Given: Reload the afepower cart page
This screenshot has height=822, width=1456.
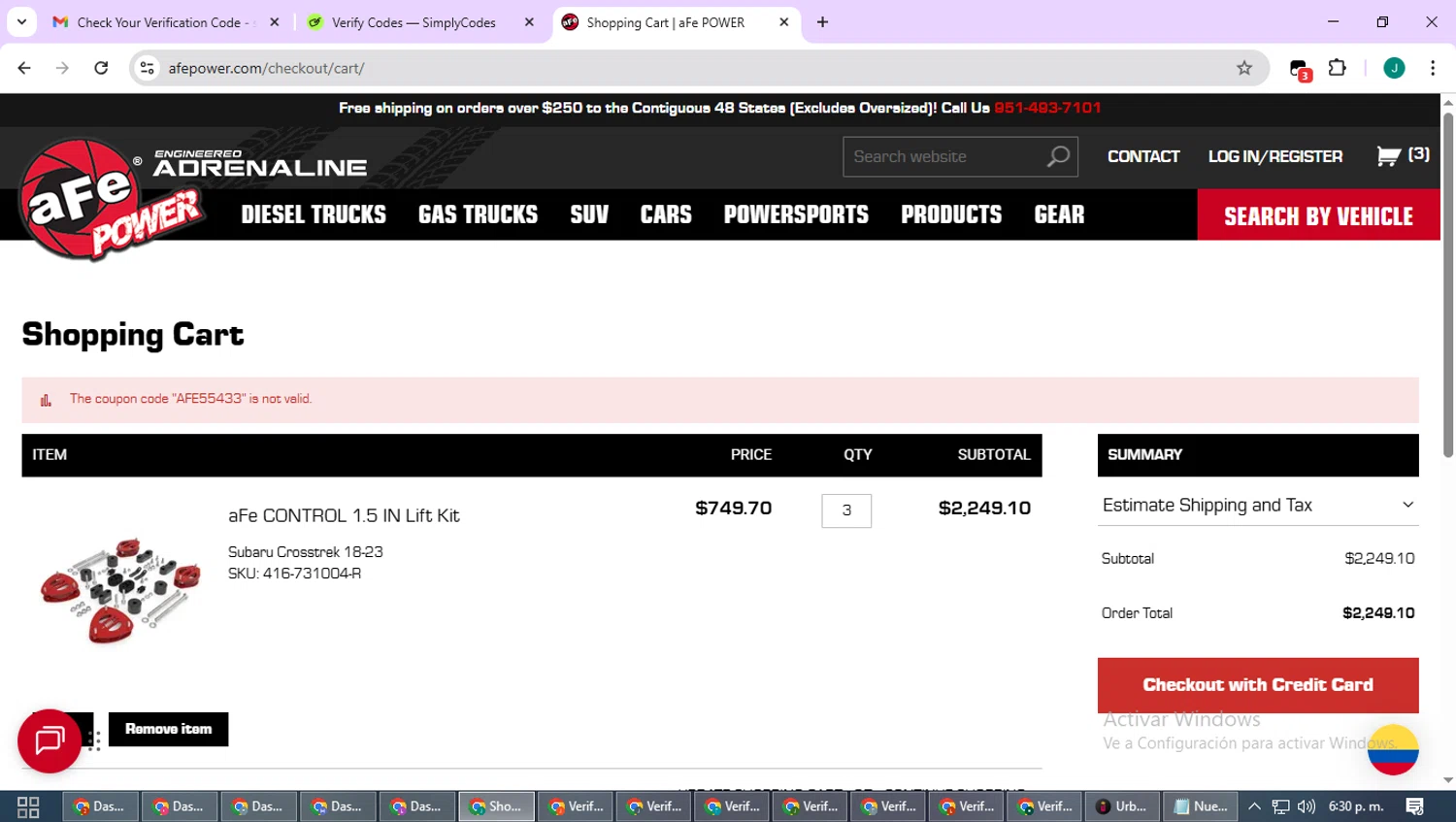Looking at the screenshot, I should (x=101, y=68).
